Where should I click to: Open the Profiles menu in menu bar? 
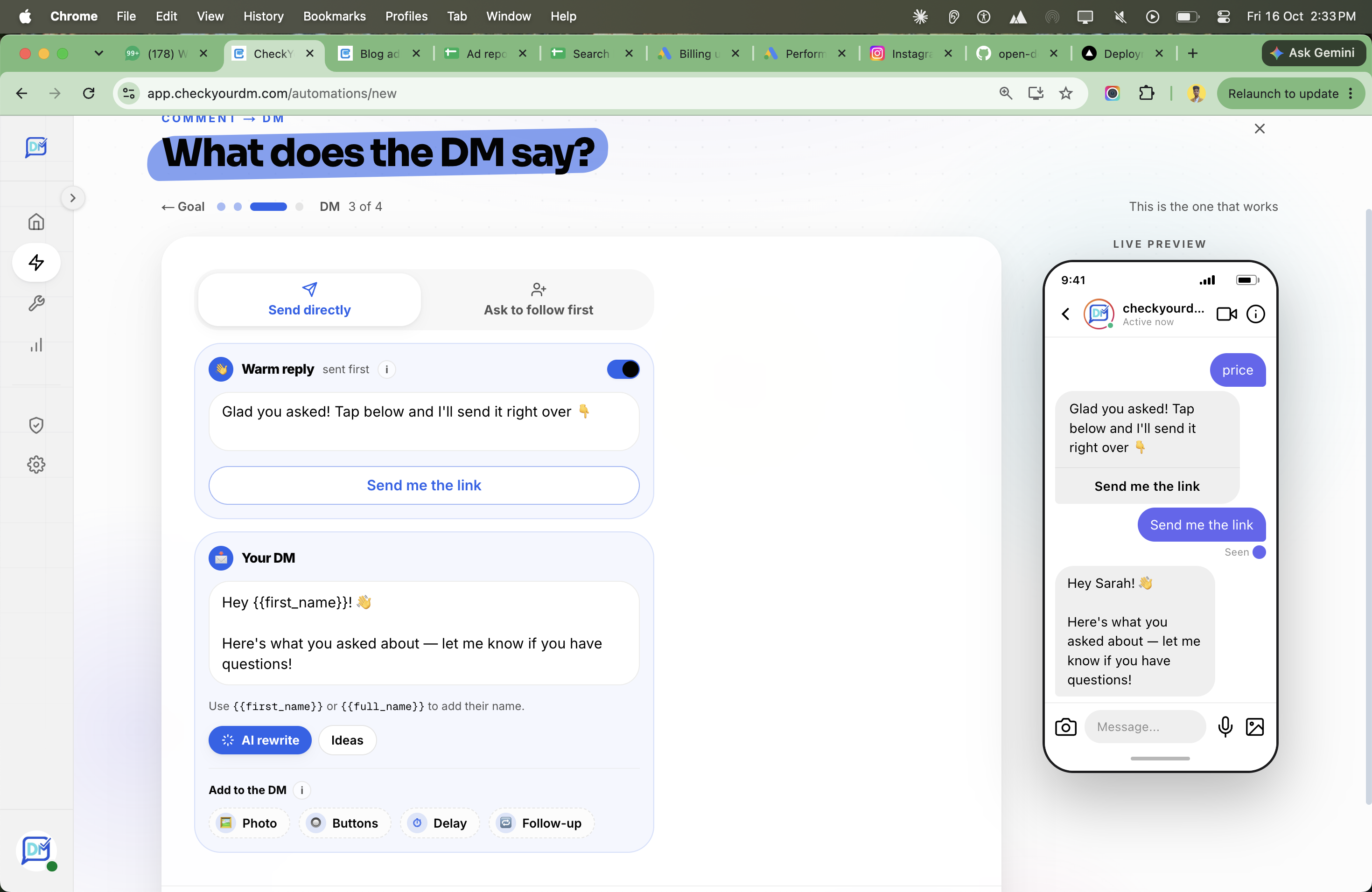pos(406,16)
